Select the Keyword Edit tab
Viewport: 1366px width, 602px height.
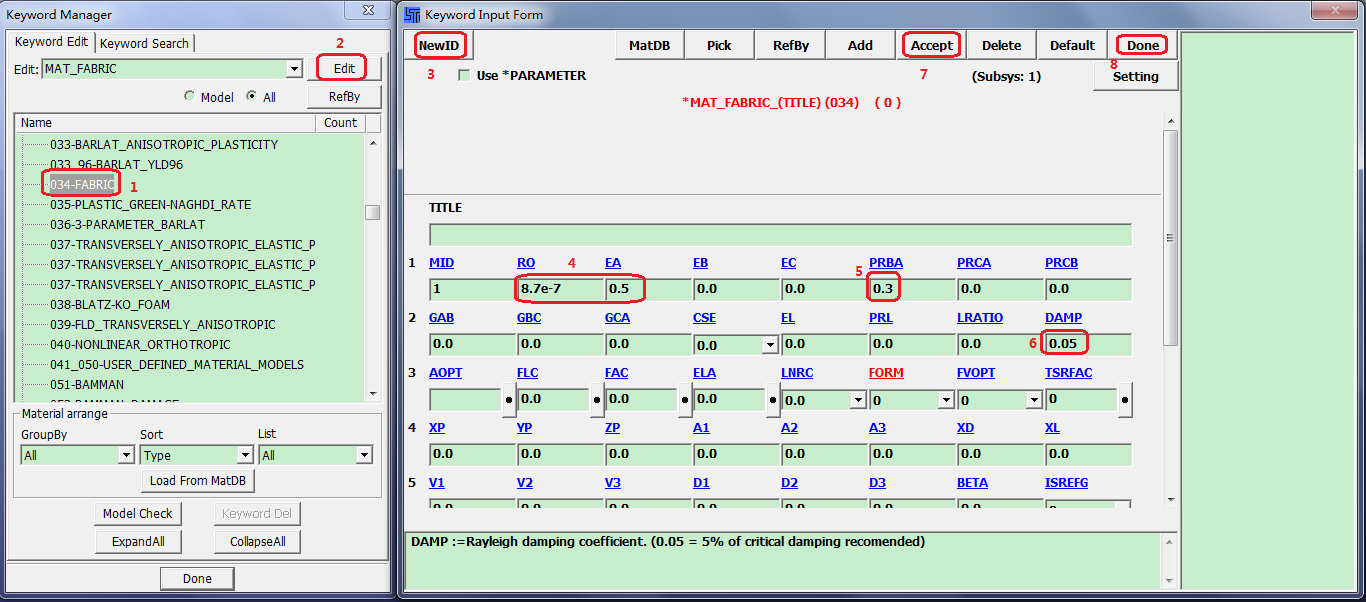click(51, 43)
